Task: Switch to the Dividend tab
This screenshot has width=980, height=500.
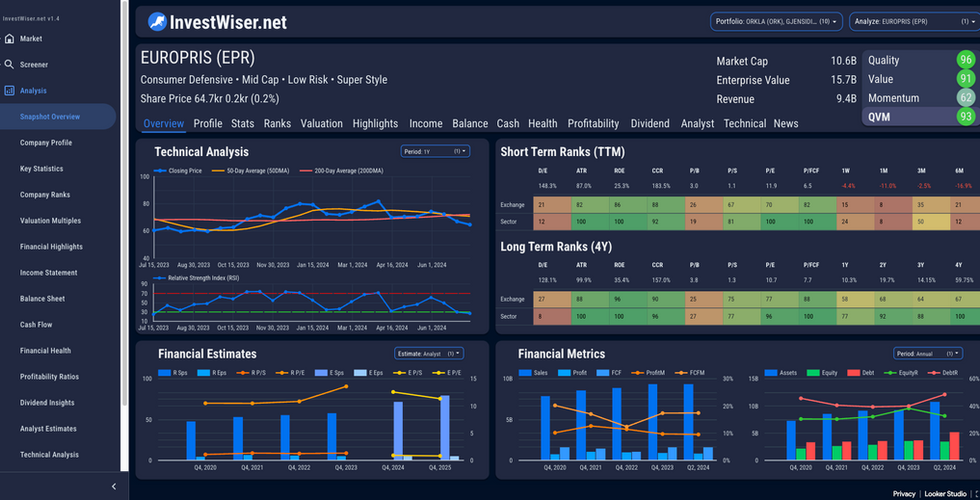Action: [650, 124]
